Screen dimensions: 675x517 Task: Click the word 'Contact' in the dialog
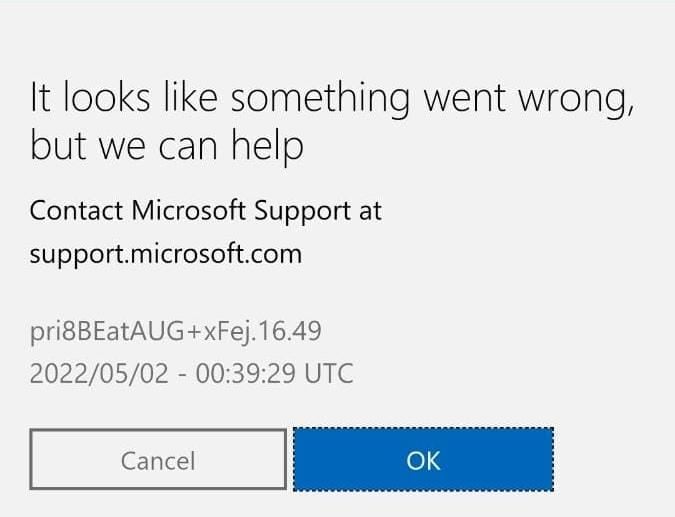(x=77, y=212)
